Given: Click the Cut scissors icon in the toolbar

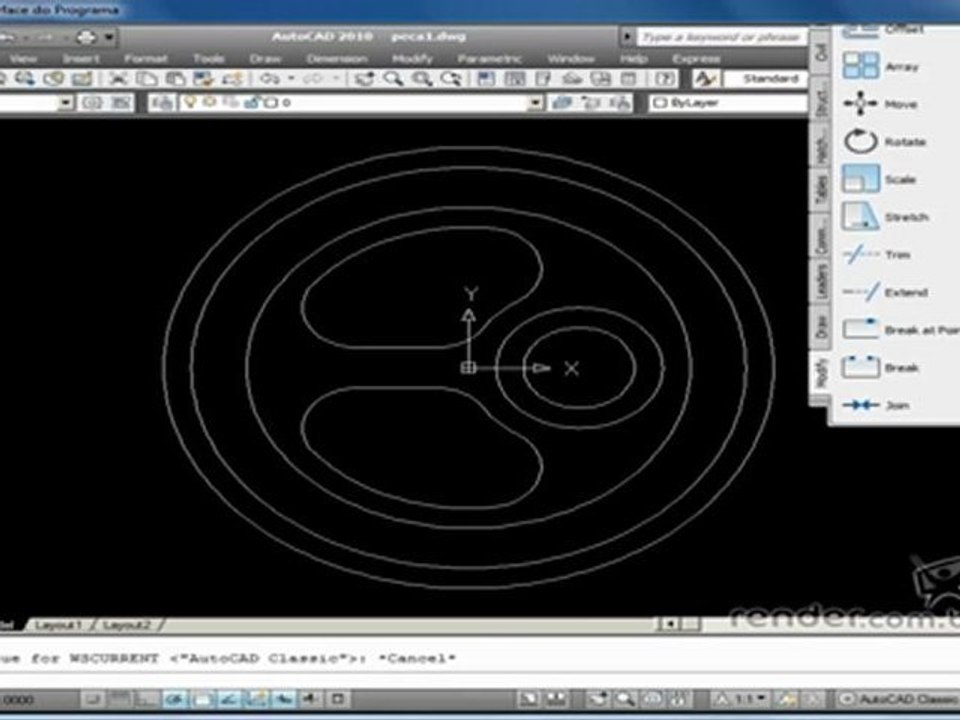Looking at the screenshot, I should [x=118, y=79].
